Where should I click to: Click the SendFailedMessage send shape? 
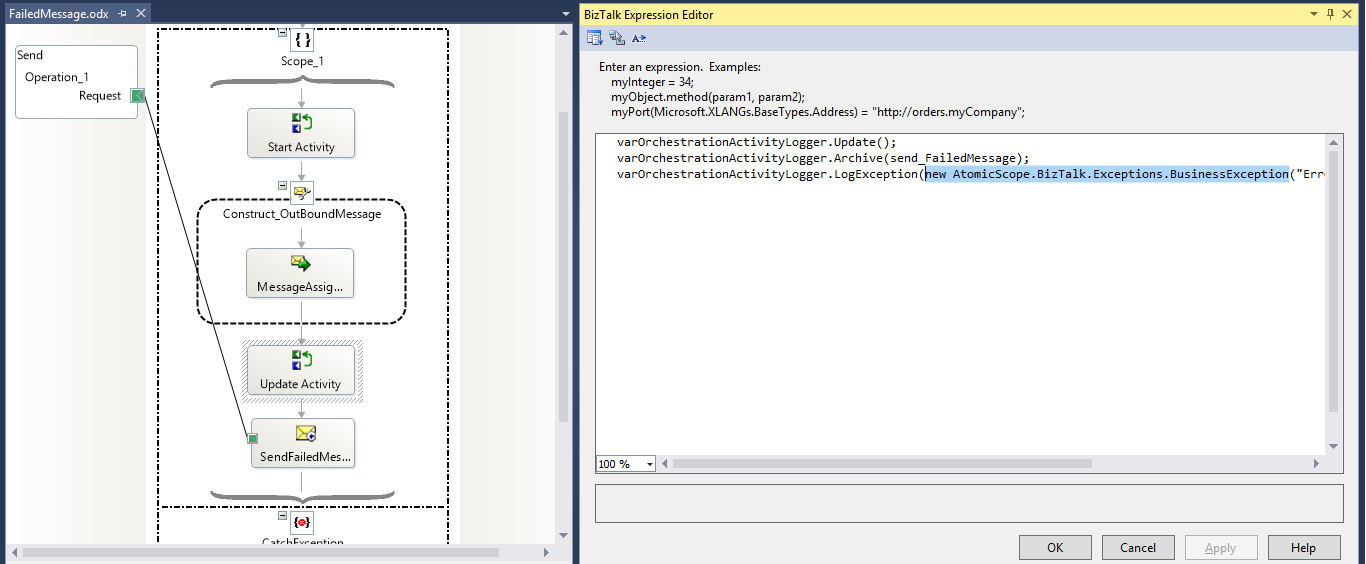pos(303,444)
